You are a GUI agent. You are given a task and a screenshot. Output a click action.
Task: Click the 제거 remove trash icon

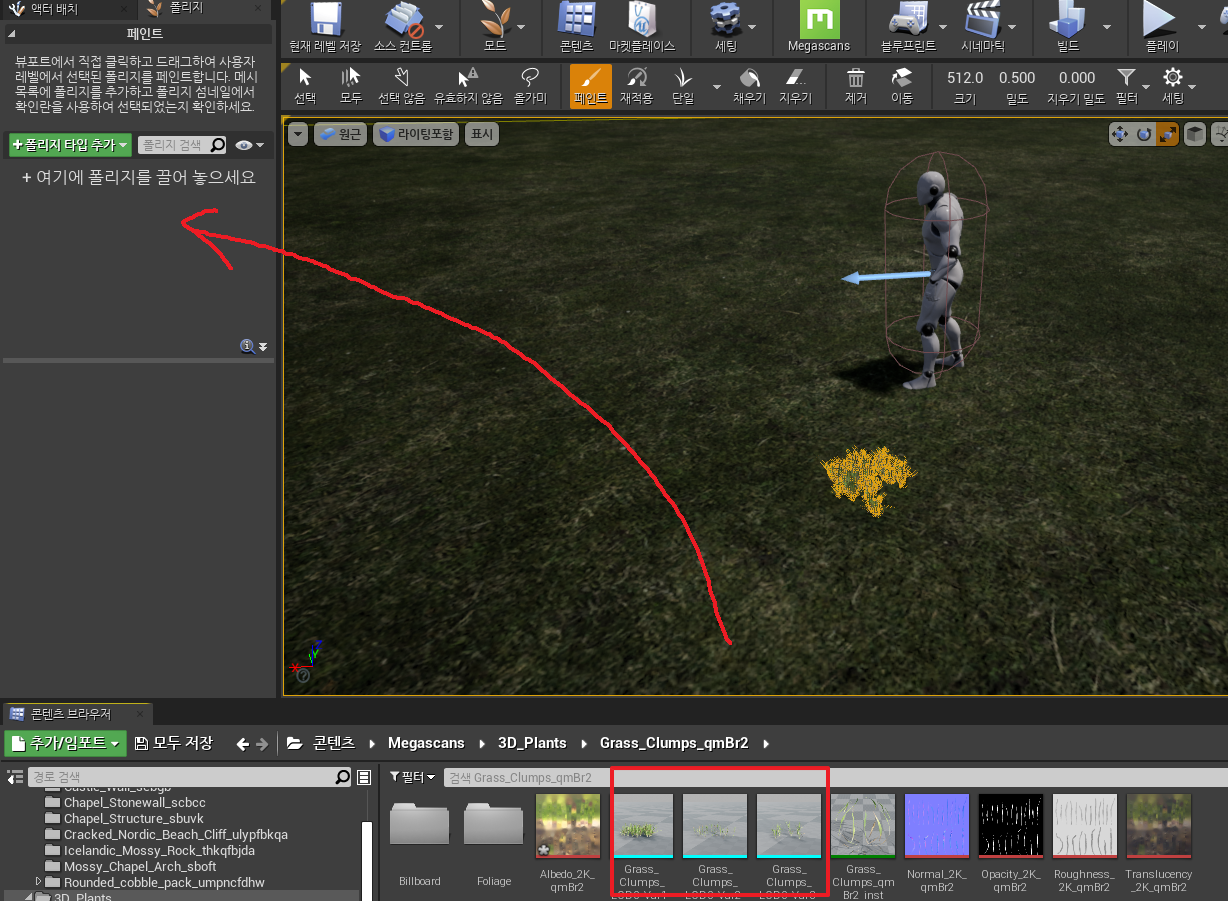click(x=856, y=86)
